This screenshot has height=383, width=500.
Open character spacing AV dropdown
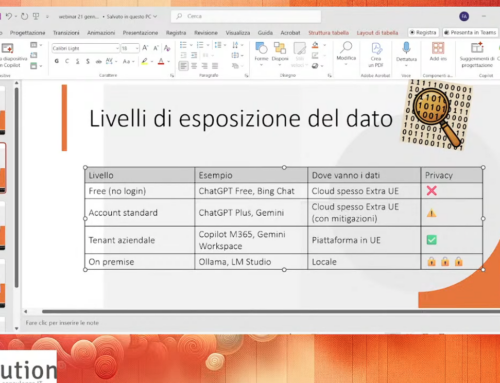click(x=111, y=61)
